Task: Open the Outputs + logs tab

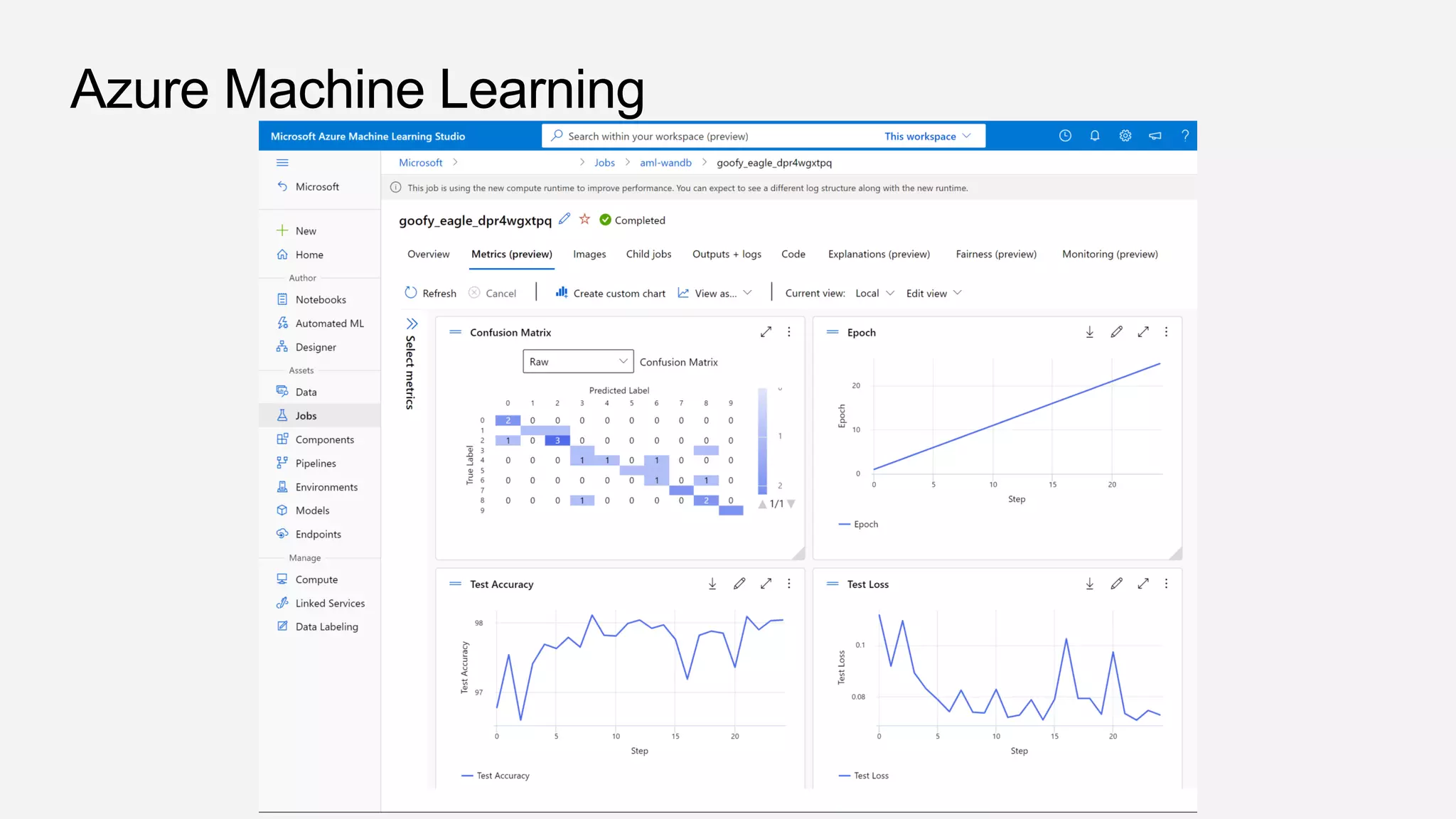Action: [727, 254]
